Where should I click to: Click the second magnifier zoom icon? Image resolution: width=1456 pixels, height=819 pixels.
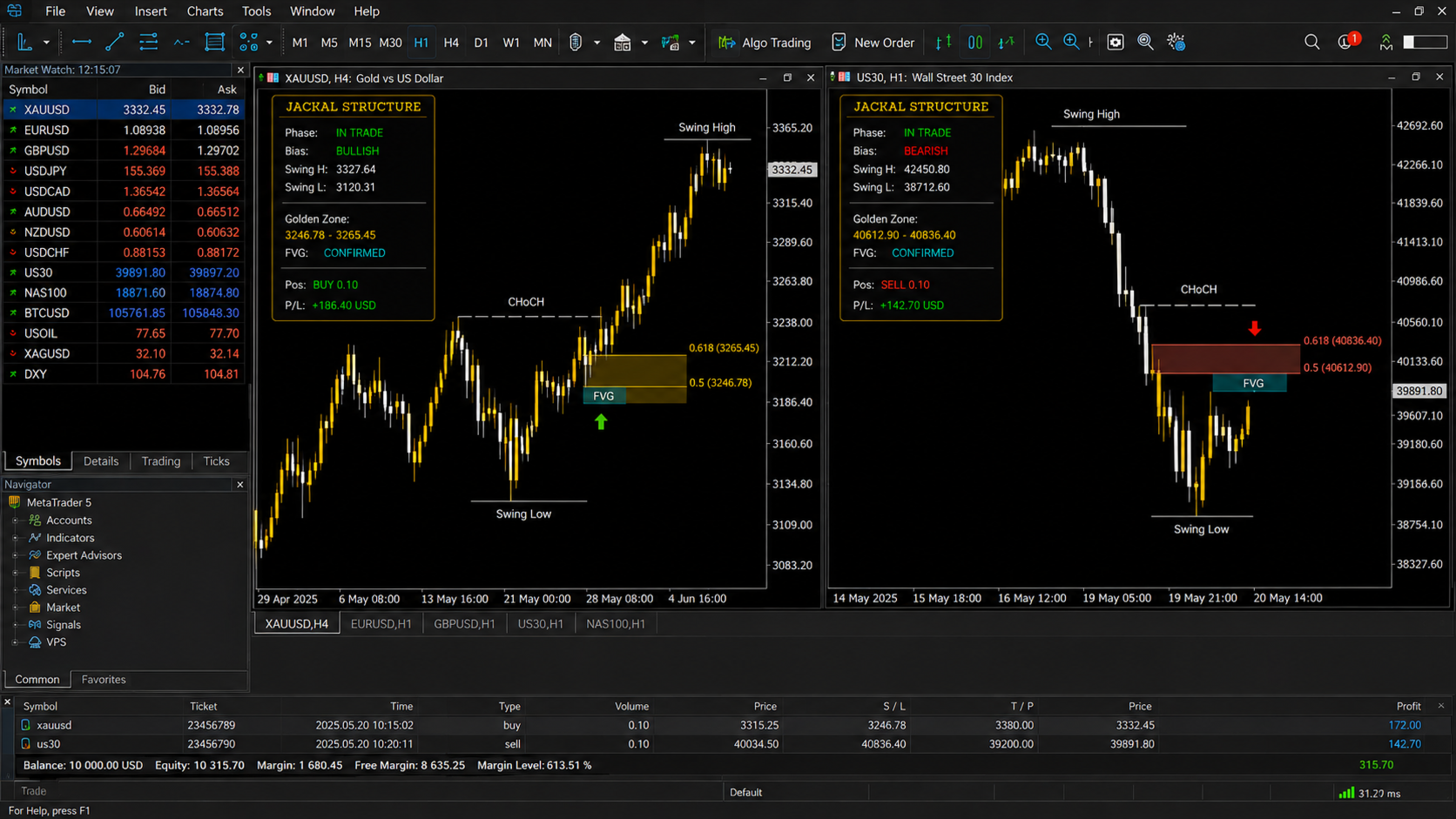pyautogui.click(x=1071, y=42)
